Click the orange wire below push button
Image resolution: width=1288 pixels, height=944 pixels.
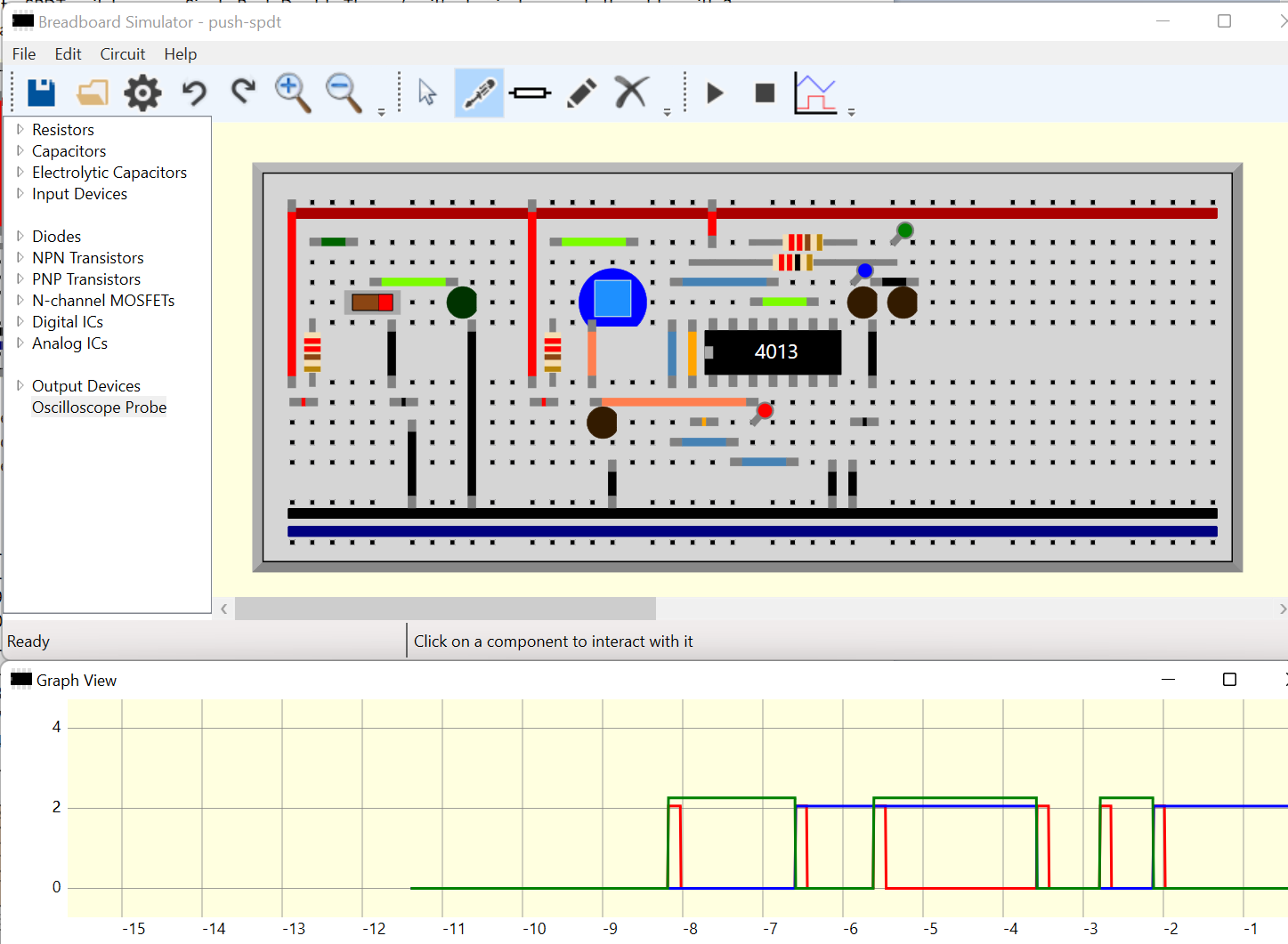[x=592, y=352]
